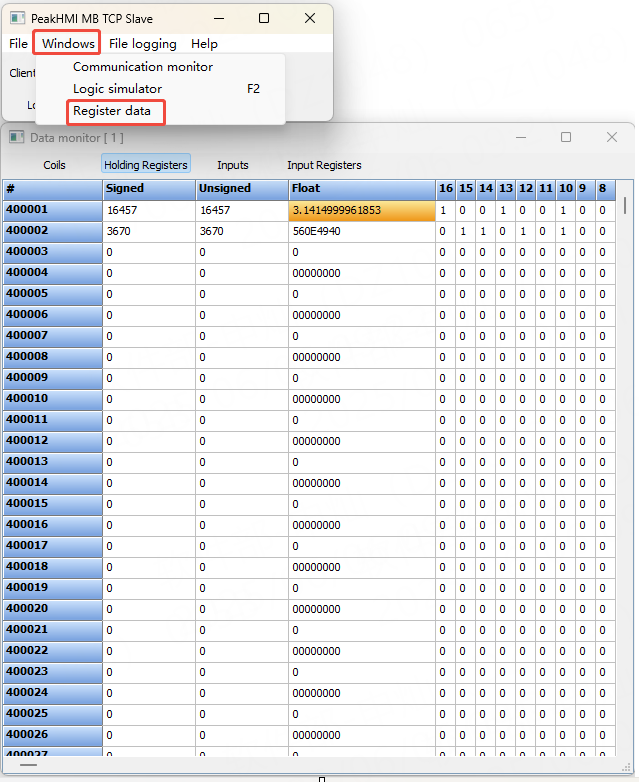Maximize the Data monitor window
Viewport: 639px width, 782px height.
point(566,137)
